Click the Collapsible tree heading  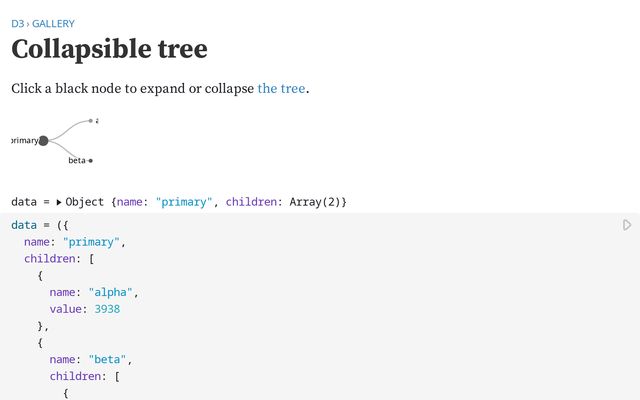tap(109, 49)
